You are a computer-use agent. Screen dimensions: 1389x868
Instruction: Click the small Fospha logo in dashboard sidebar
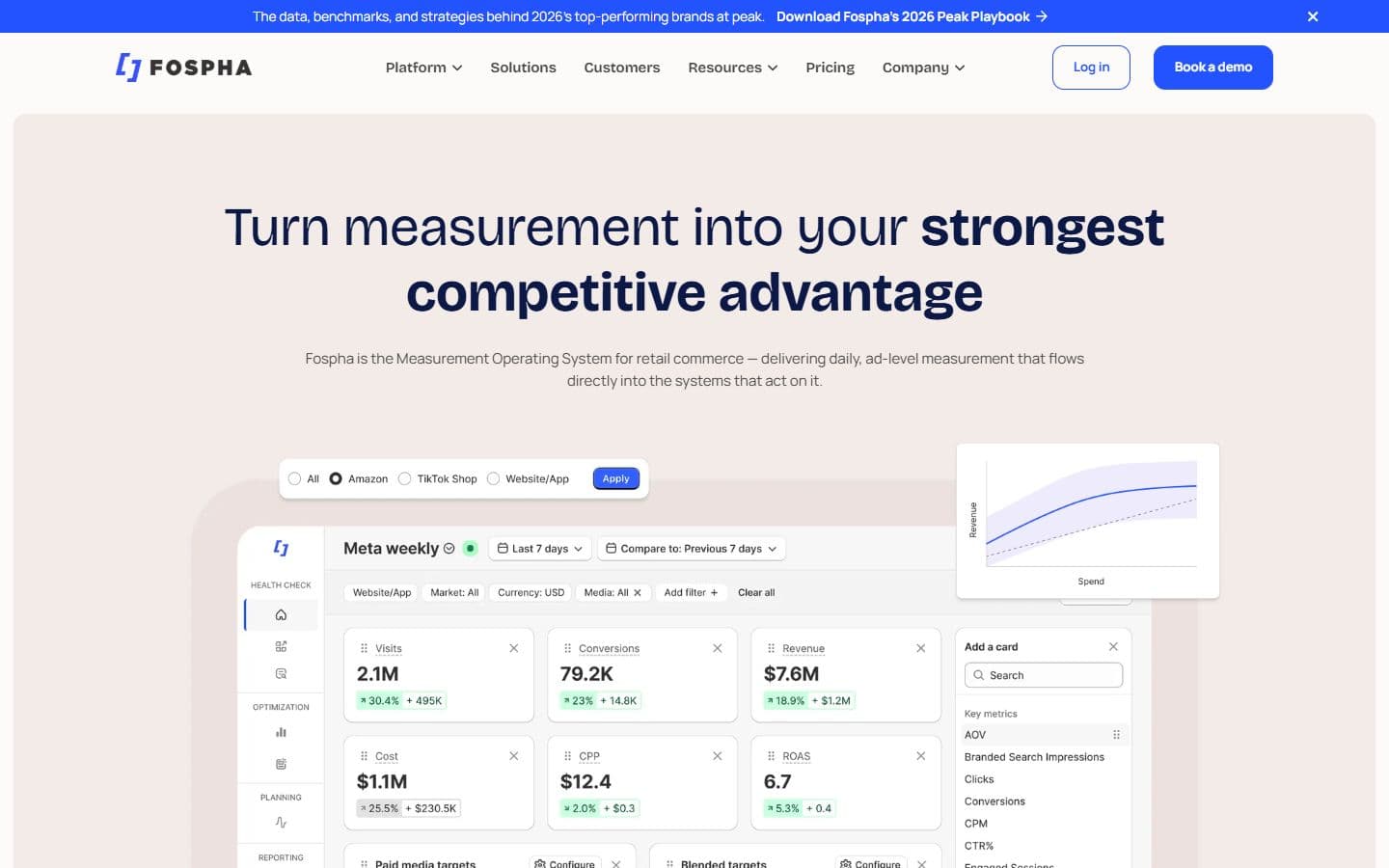click(281, 548)
